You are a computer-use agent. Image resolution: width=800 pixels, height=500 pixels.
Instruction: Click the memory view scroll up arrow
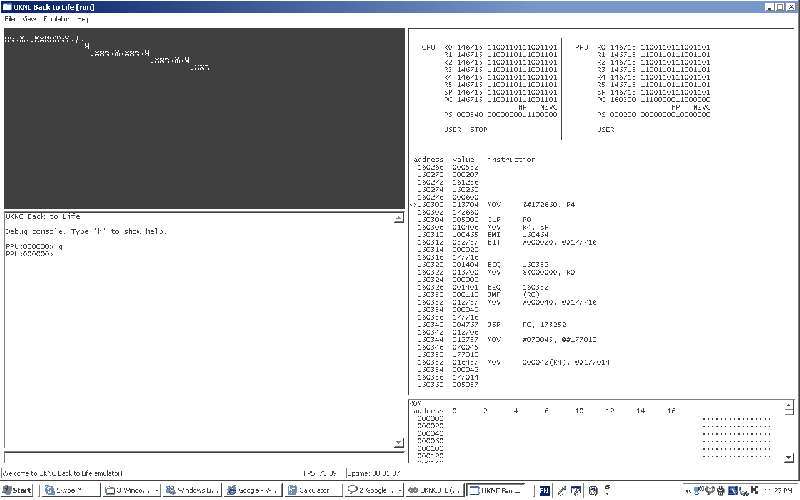pos(789,406)
